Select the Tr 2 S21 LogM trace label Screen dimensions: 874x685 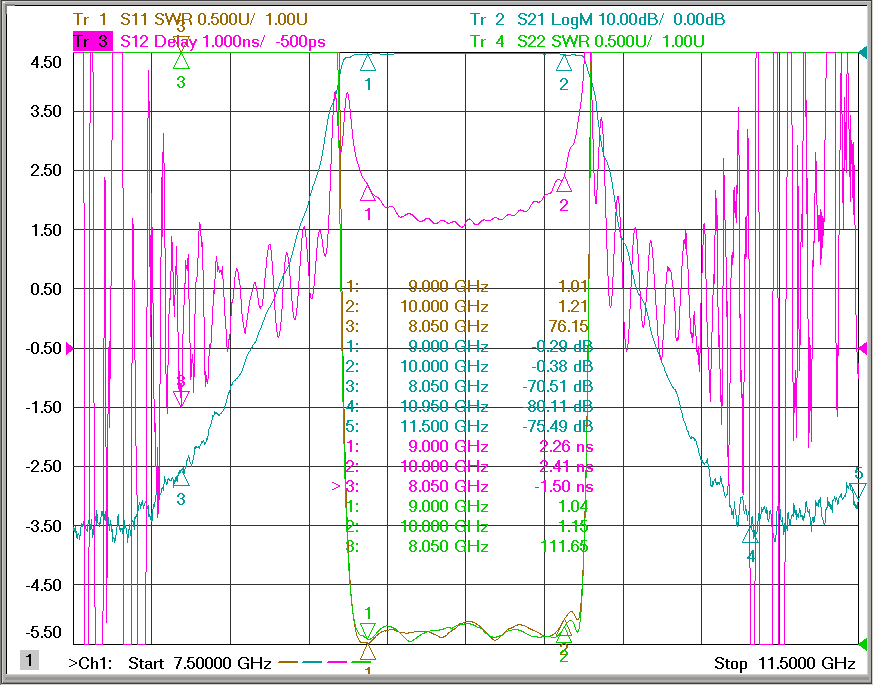coord(597,20)
